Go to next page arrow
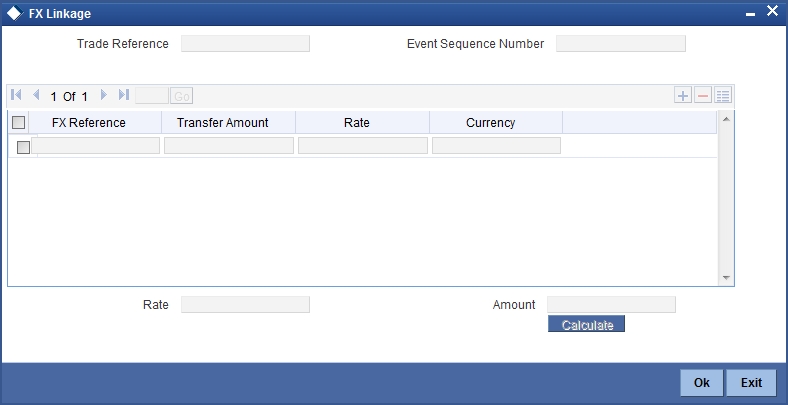The image size is (788, 405). tap(104, 94)
